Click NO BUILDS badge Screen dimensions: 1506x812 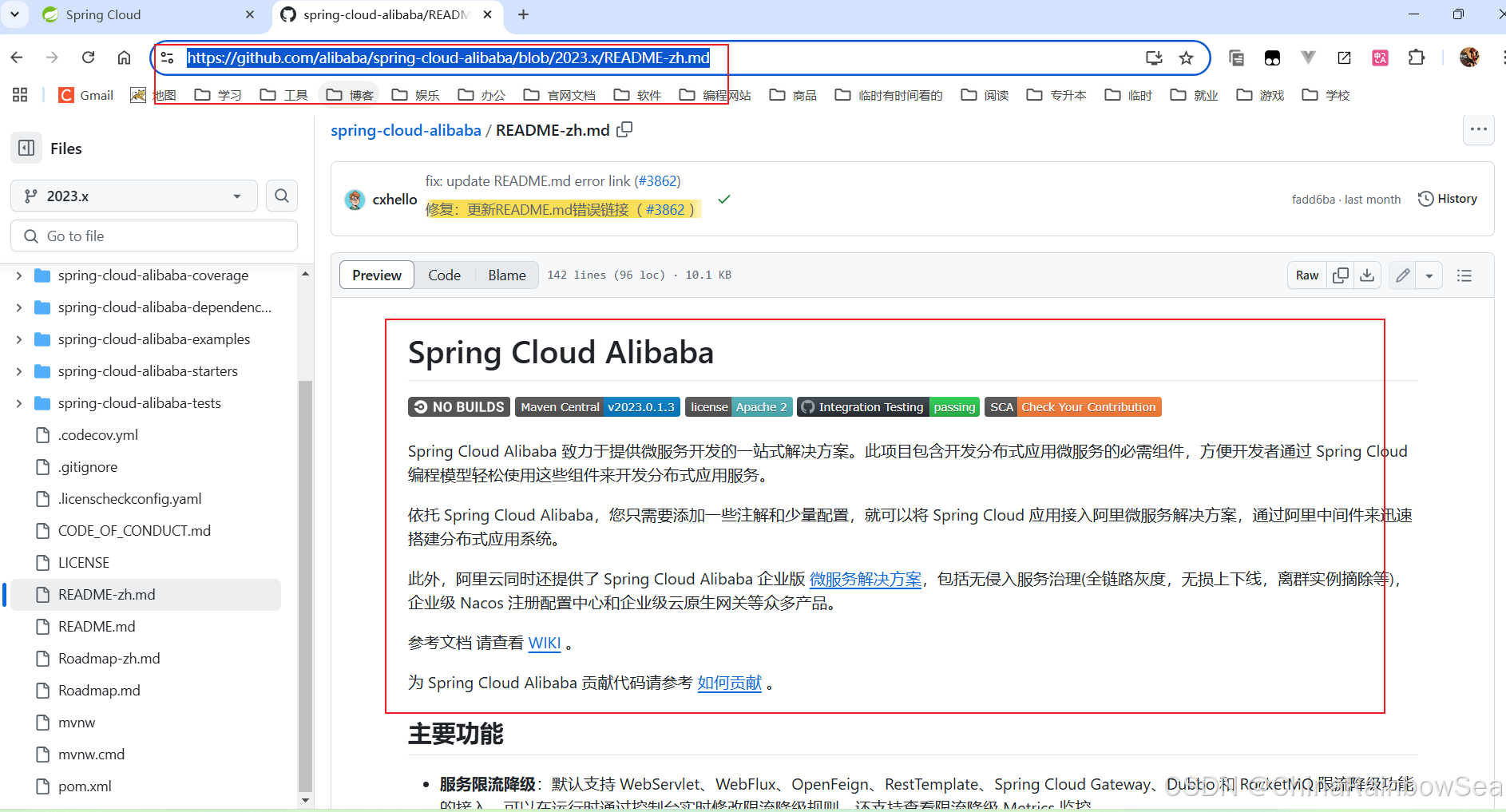pyautogui.click(x=459, y=407)
